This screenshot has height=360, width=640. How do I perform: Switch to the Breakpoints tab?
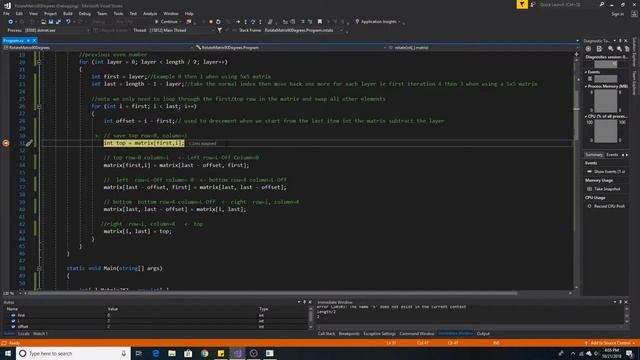(349, 334)
